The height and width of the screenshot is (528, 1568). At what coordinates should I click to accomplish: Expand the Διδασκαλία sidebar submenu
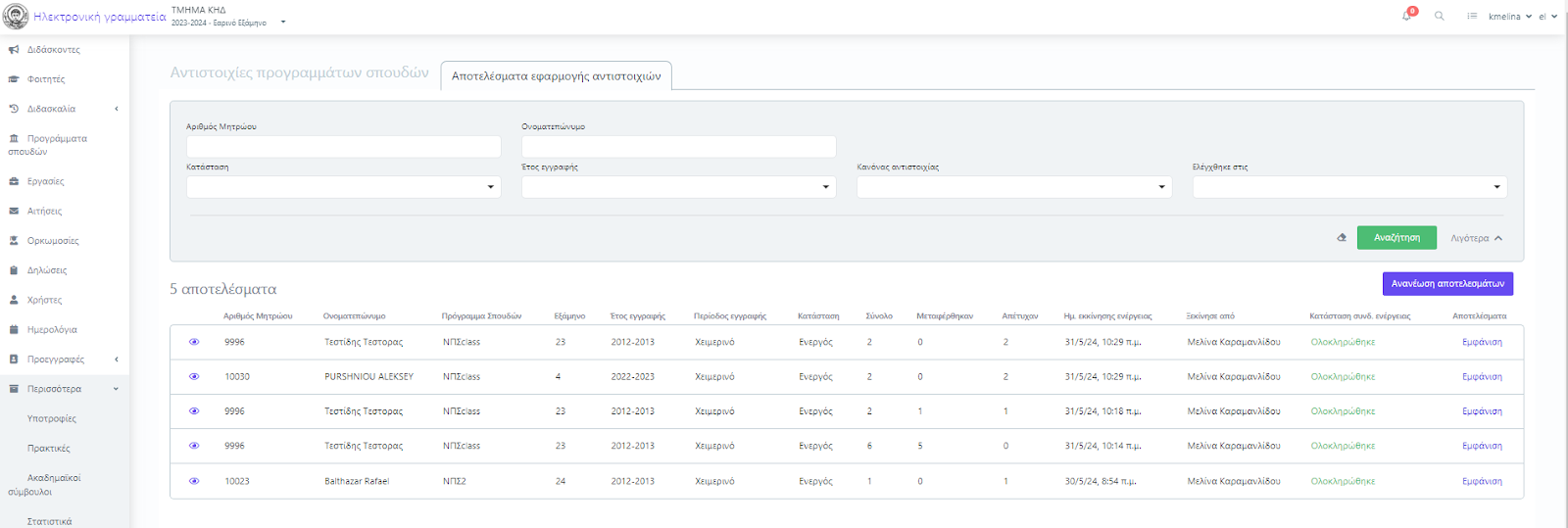[117, 109]
